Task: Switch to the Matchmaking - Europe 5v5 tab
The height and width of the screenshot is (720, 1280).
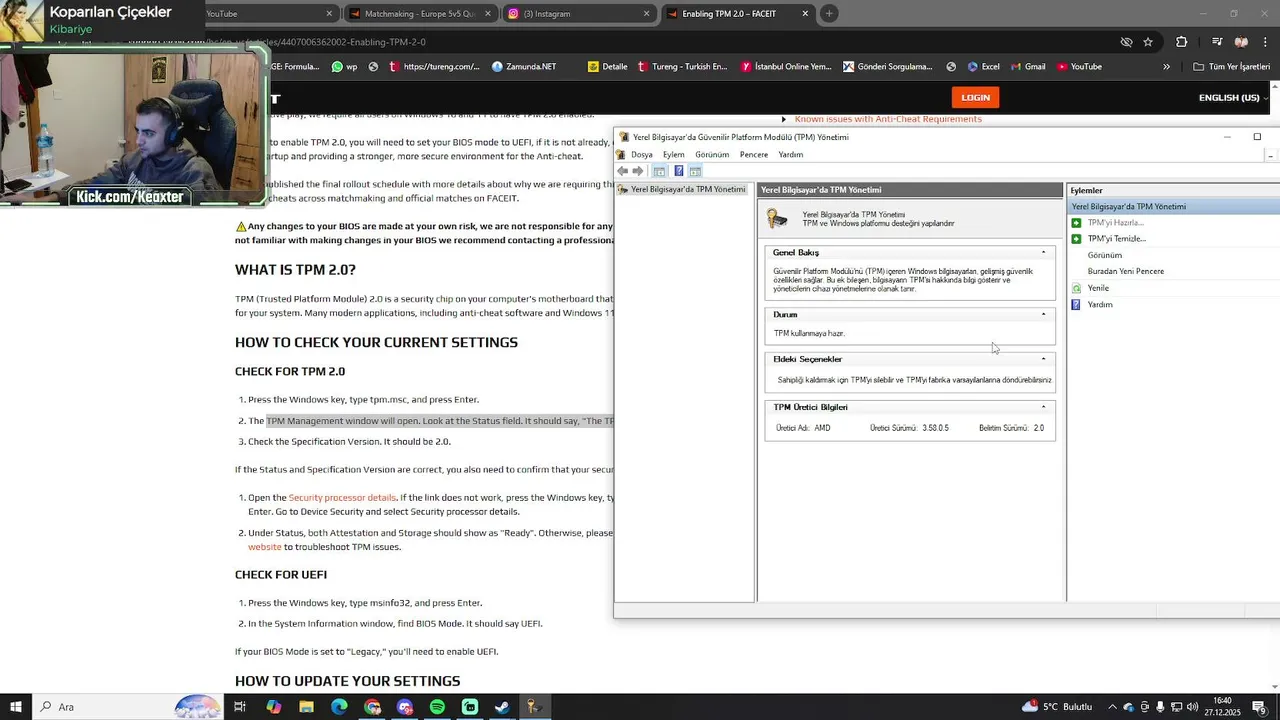Action: [x=421, y=14]
